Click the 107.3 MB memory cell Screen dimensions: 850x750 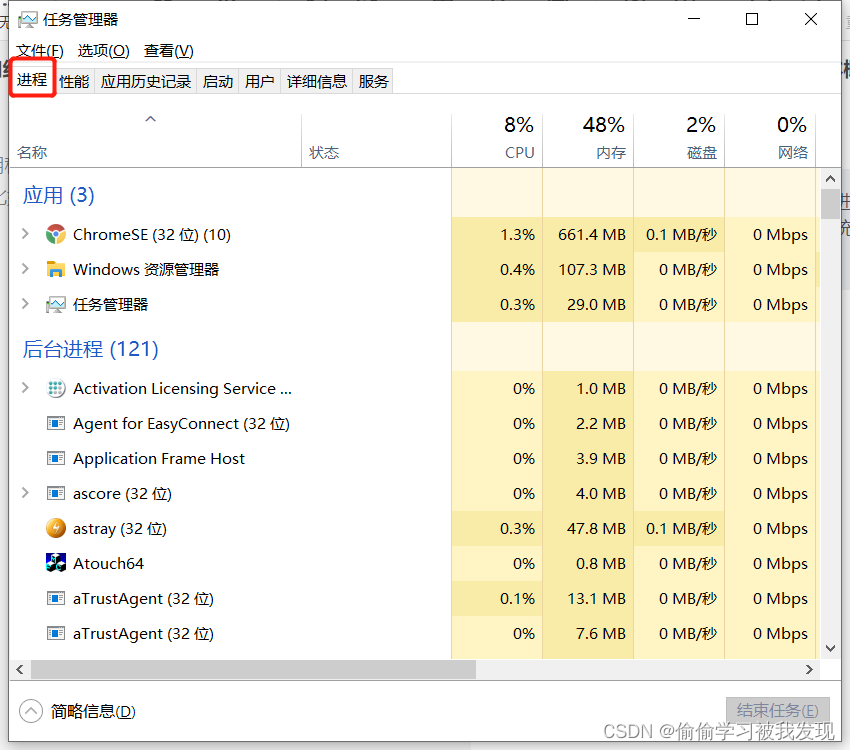coord(588,269)
